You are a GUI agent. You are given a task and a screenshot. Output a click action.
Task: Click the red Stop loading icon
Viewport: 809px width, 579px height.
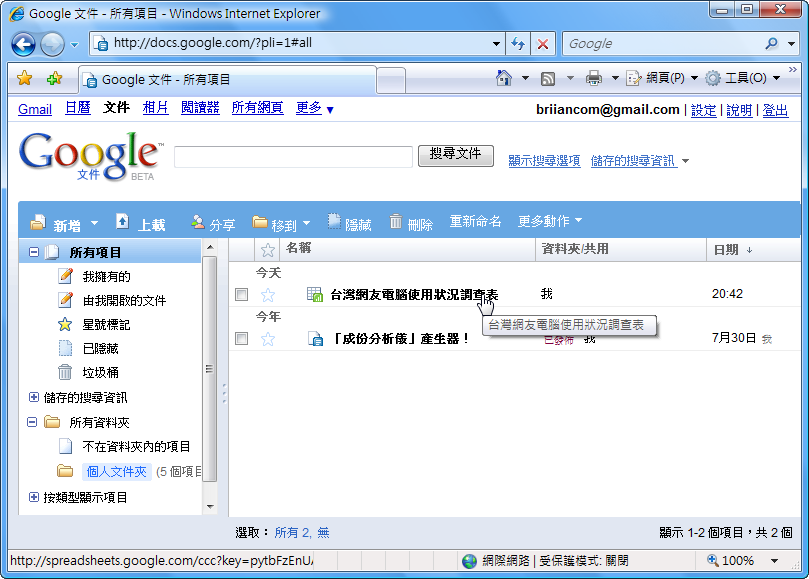click(x=543, y=44)
